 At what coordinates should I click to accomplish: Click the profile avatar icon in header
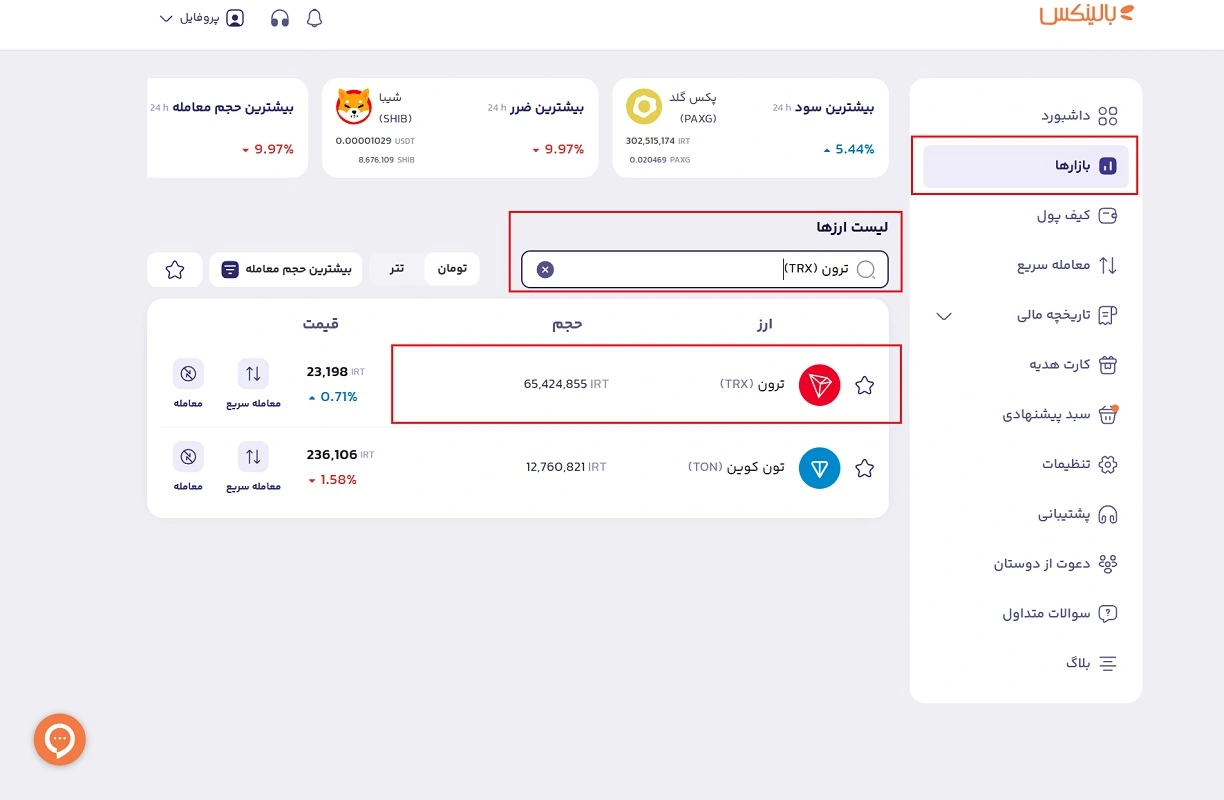click(235, 18)
